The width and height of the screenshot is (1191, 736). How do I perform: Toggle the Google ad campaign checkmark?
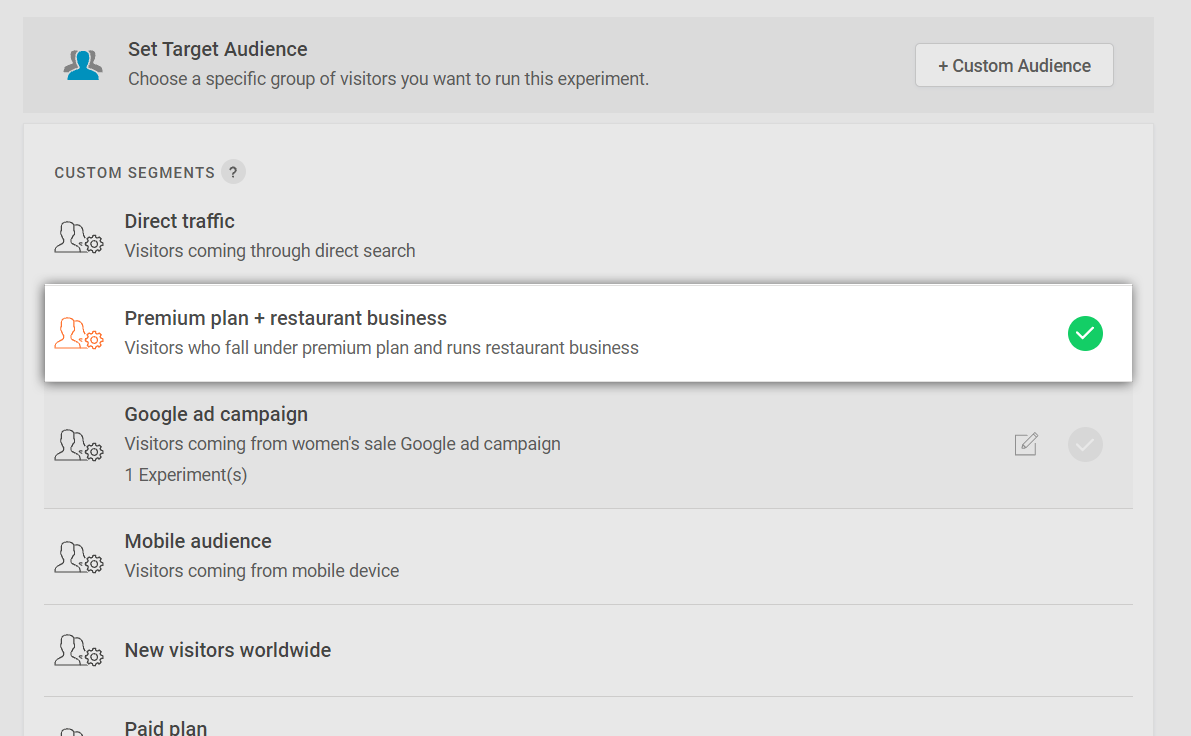coord(1085,444)
